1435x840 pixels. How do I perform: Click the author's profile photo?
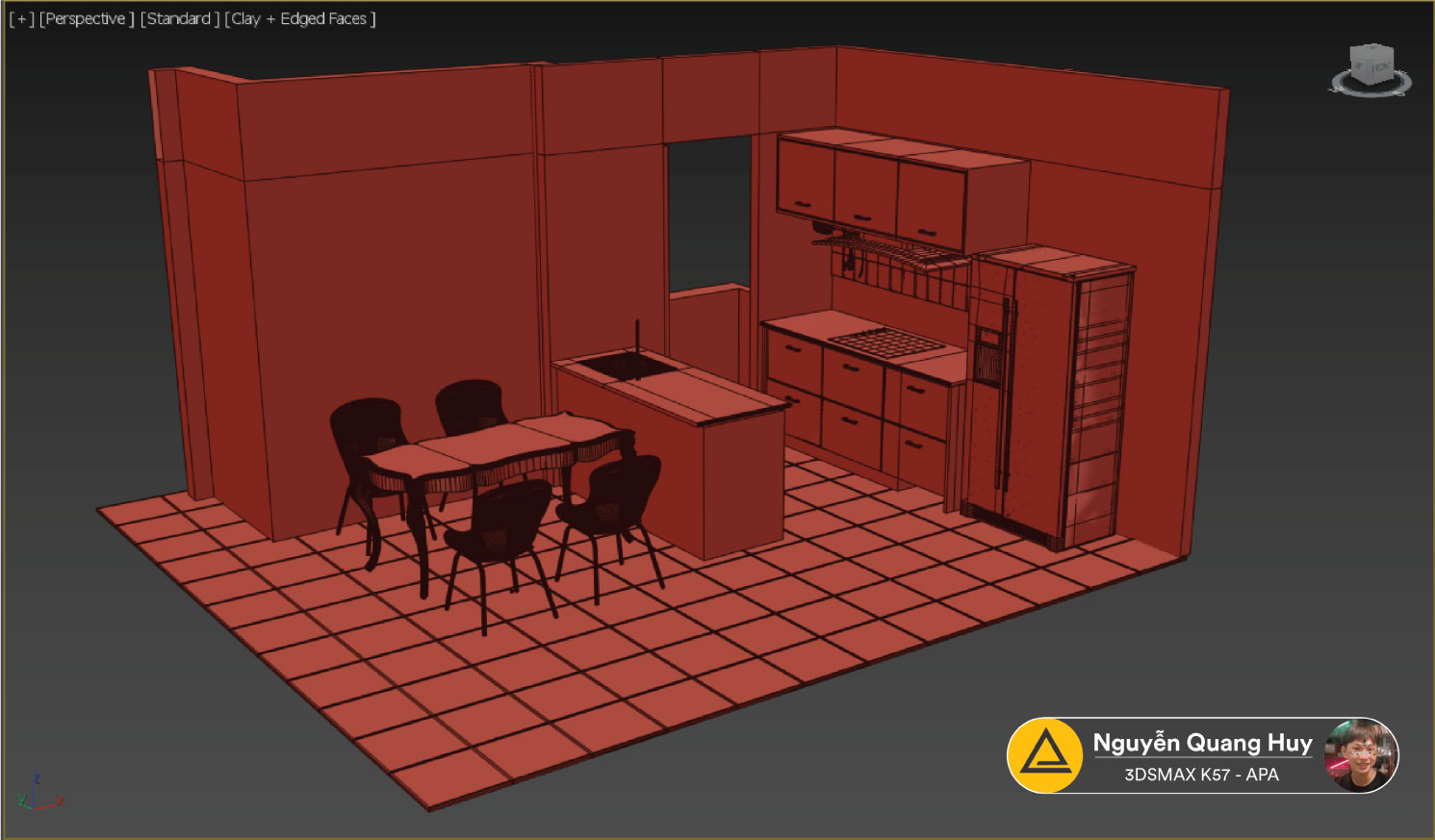click(x=1359, y=755)
